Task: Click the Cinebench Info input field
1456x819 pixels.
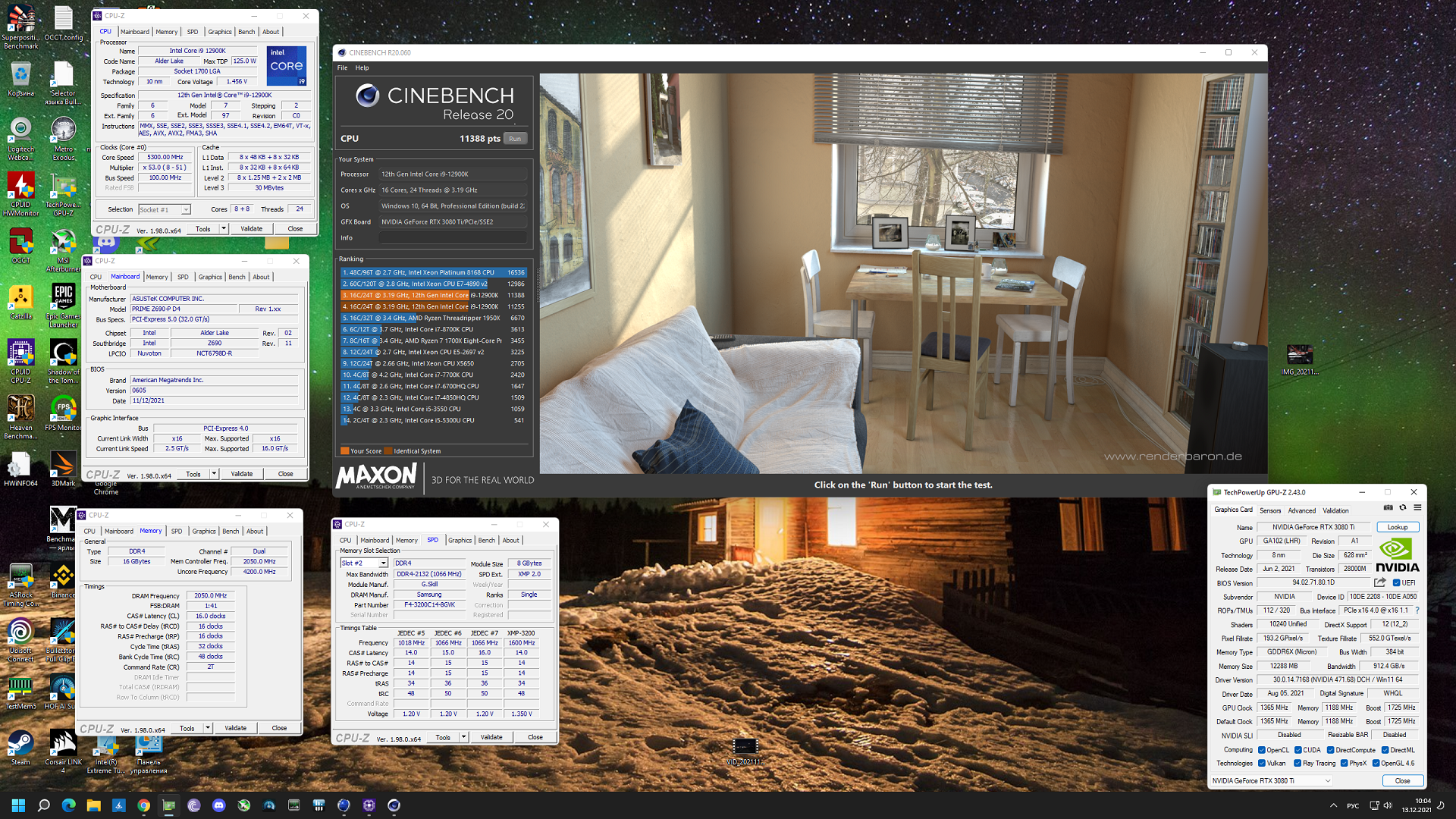Action: point(453,238)
